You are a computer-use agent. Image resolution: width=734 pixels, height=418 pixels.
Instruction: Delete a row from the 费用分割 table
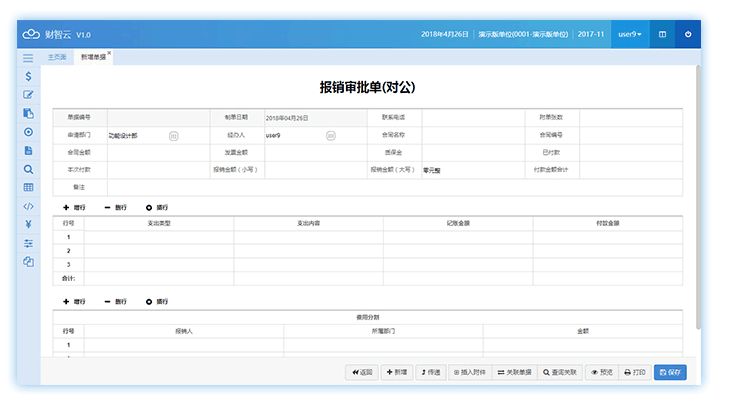pos(115,302)
